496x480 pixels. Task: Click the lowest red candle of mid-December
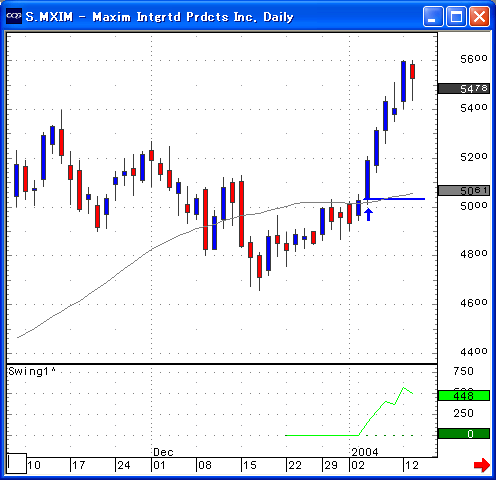259,266
